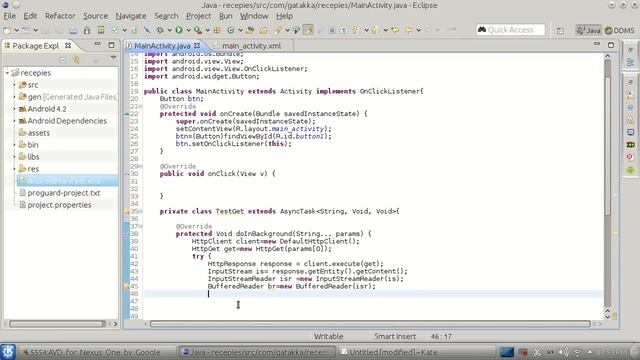Click the volume speaker tray icon
Screen dimensions: 640x360
[564, 352]
